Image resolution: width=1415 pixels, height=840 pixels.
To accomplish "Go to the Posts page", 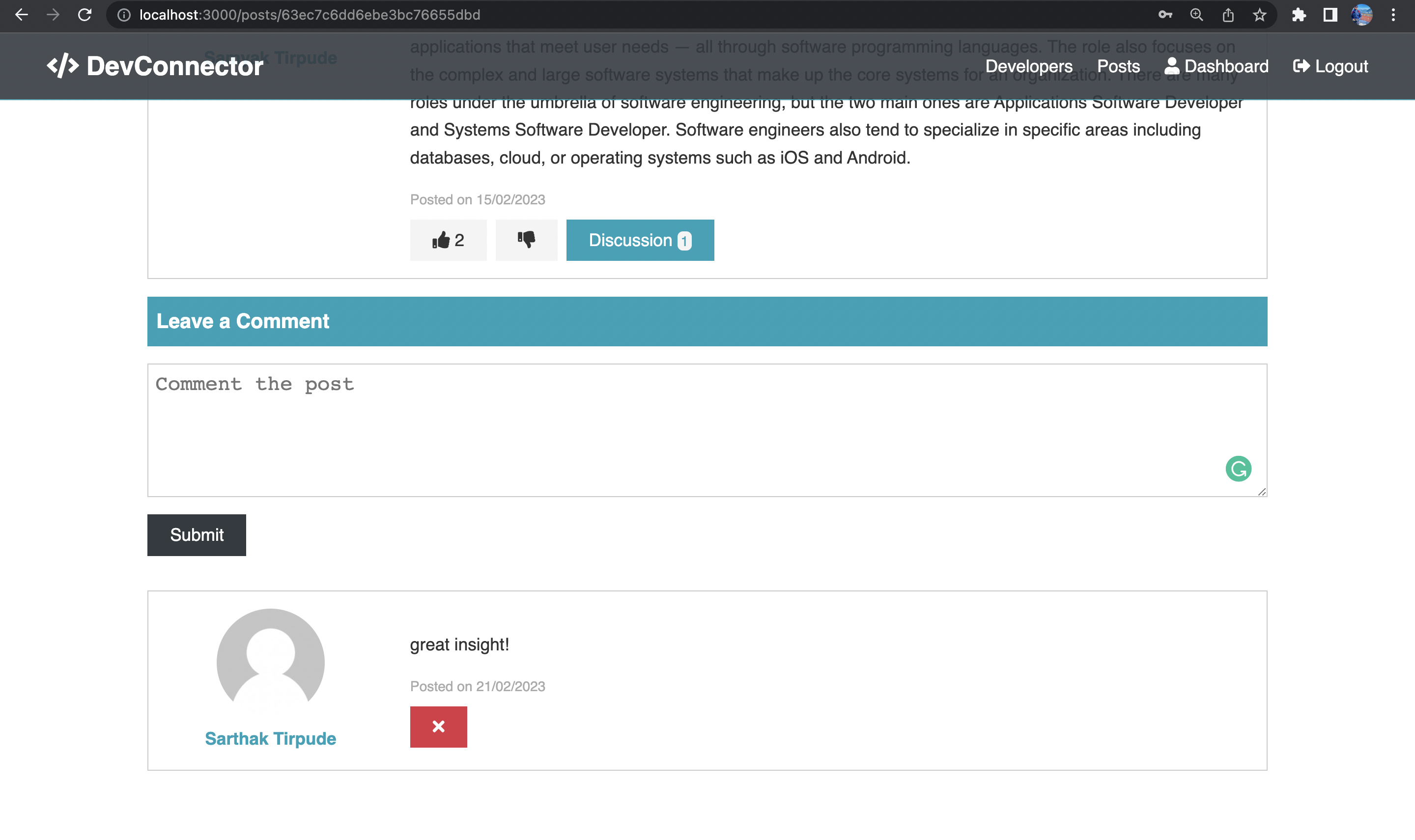I will [x=1118, y=66].
